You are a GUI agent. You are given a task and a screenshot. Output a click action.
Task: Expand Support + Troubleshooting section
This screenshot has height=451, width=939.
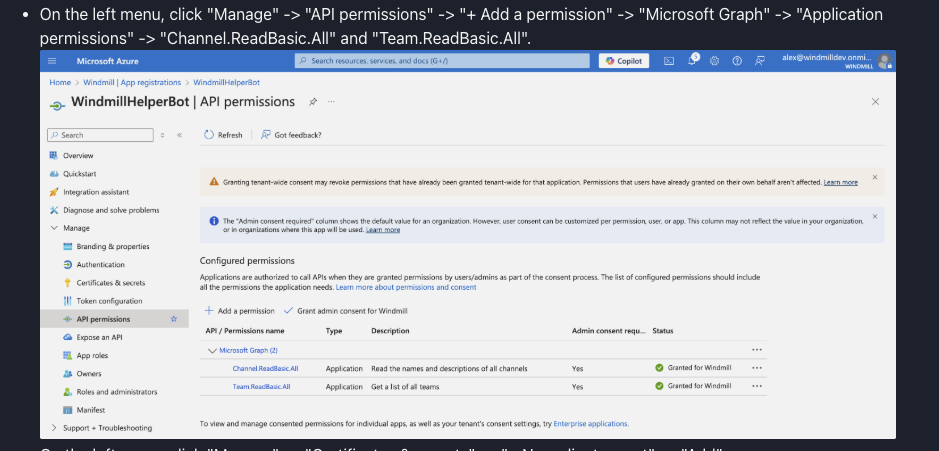pyautogui.click(x=54, y=428)
